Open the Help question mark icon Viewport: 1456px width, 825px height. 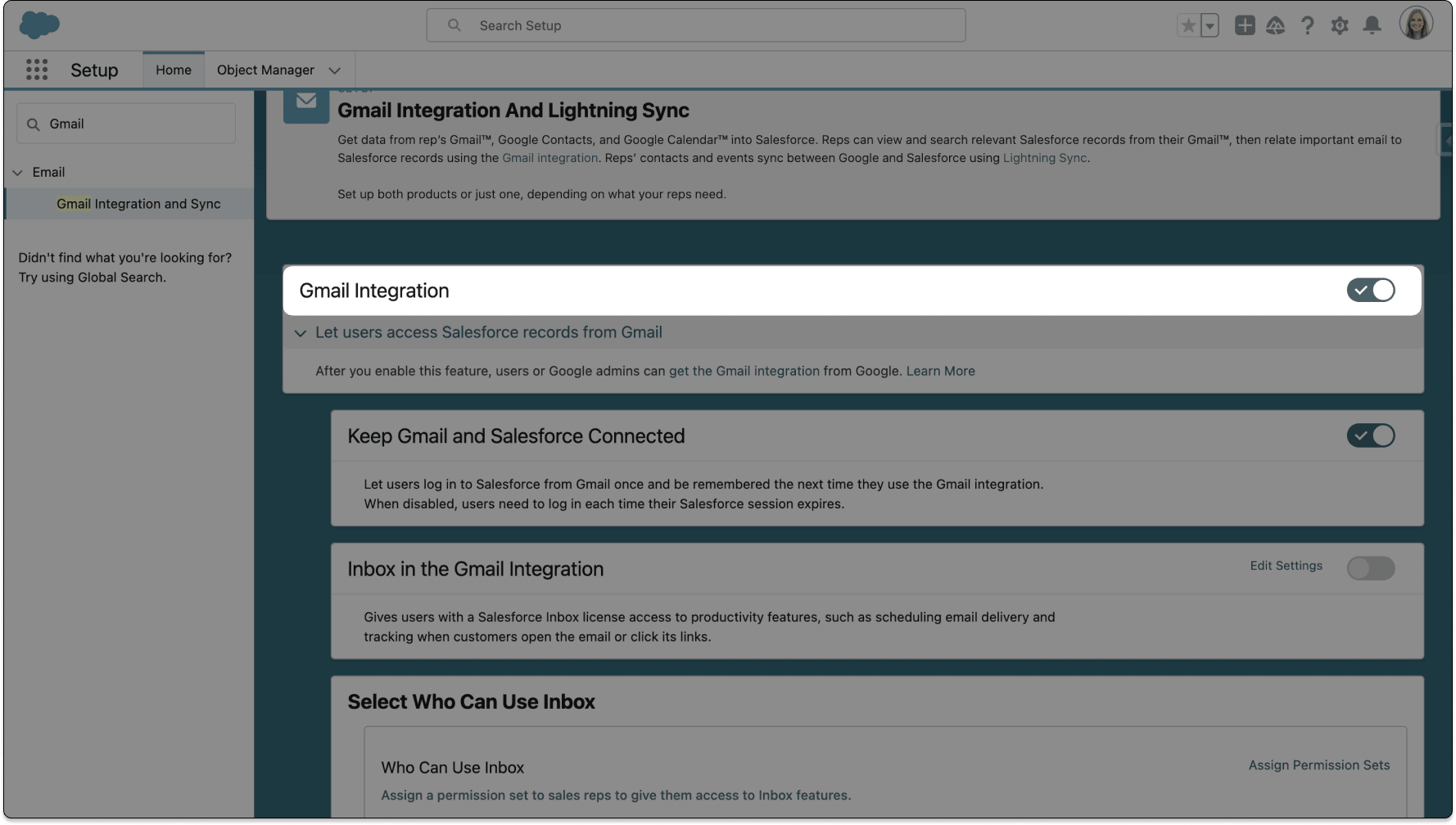[1308, 25]
